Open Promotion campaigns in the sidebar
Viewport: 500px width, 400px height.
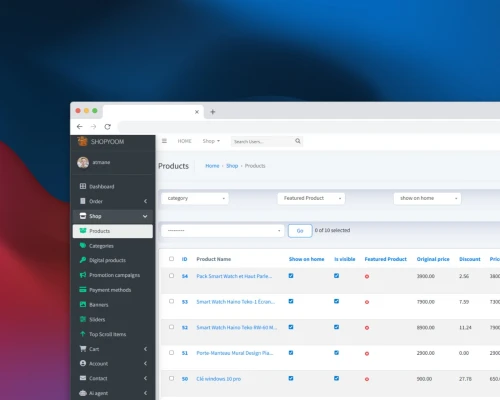point(113,275)
